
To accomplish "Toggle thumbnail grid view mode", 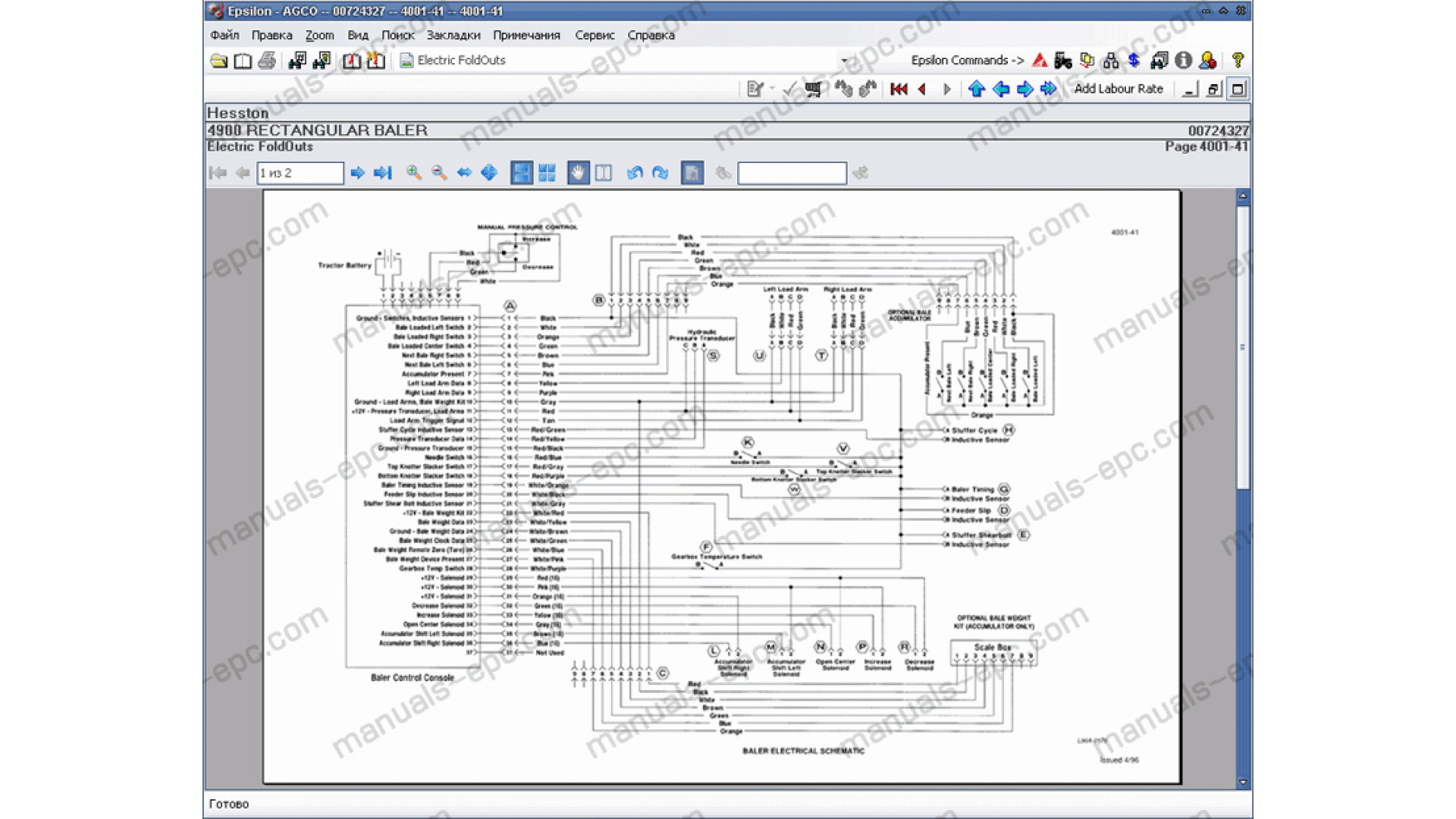I will 548,173.
